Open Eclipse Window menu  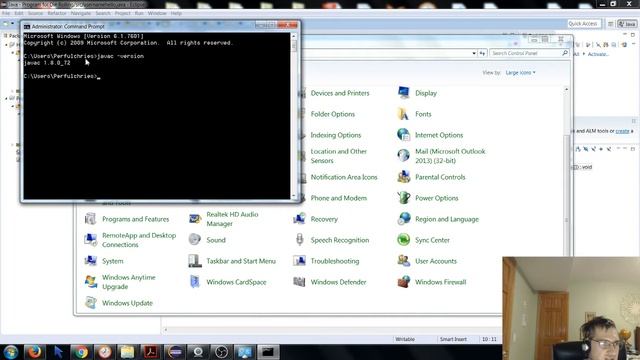tap(157, 13)
